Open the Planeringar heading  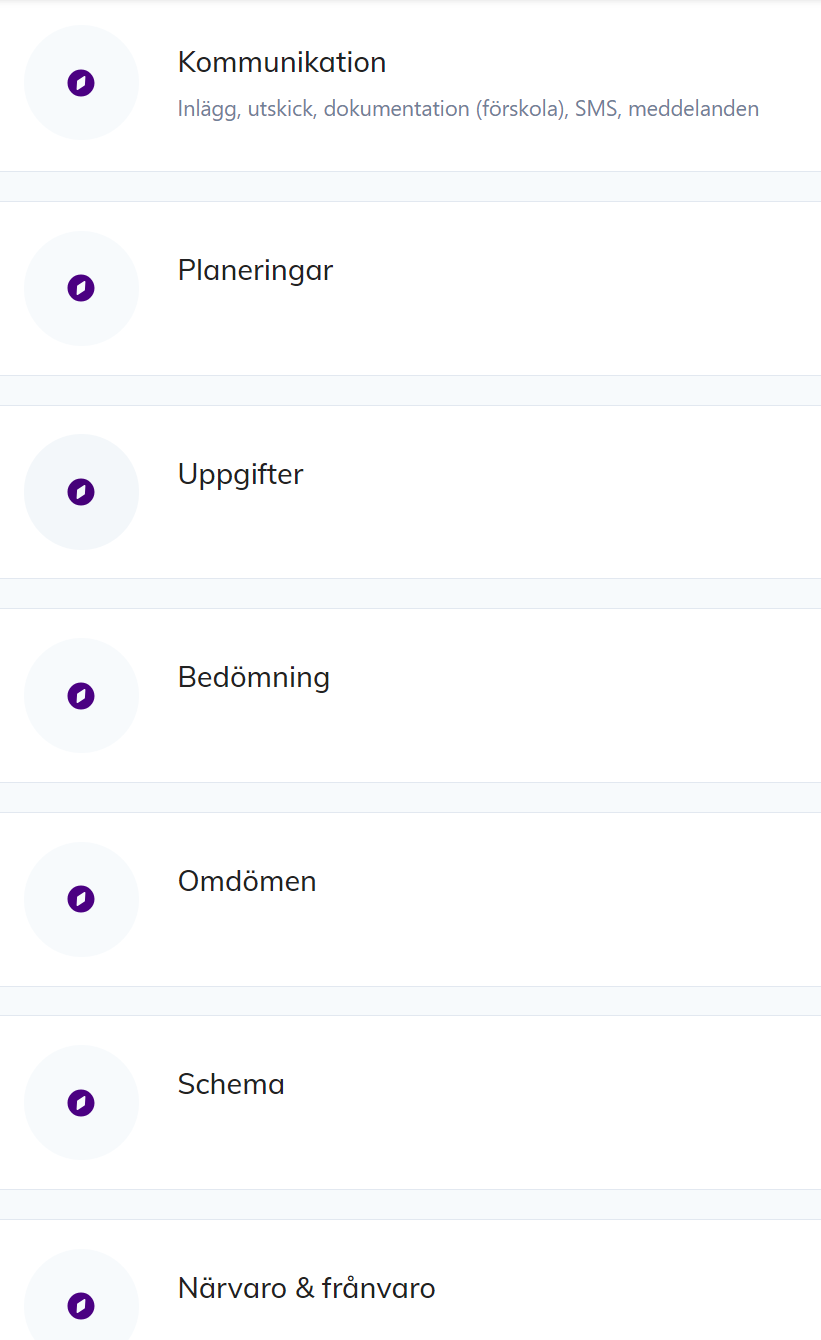pos(255,270)
